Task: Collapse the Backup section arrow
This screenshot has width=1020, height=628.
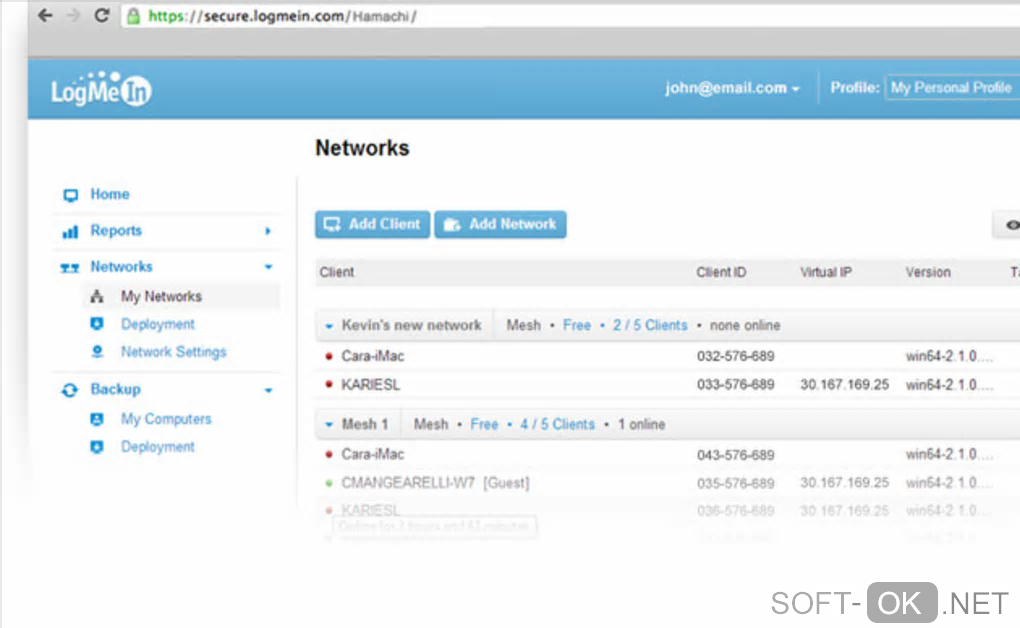Action: 268,390
